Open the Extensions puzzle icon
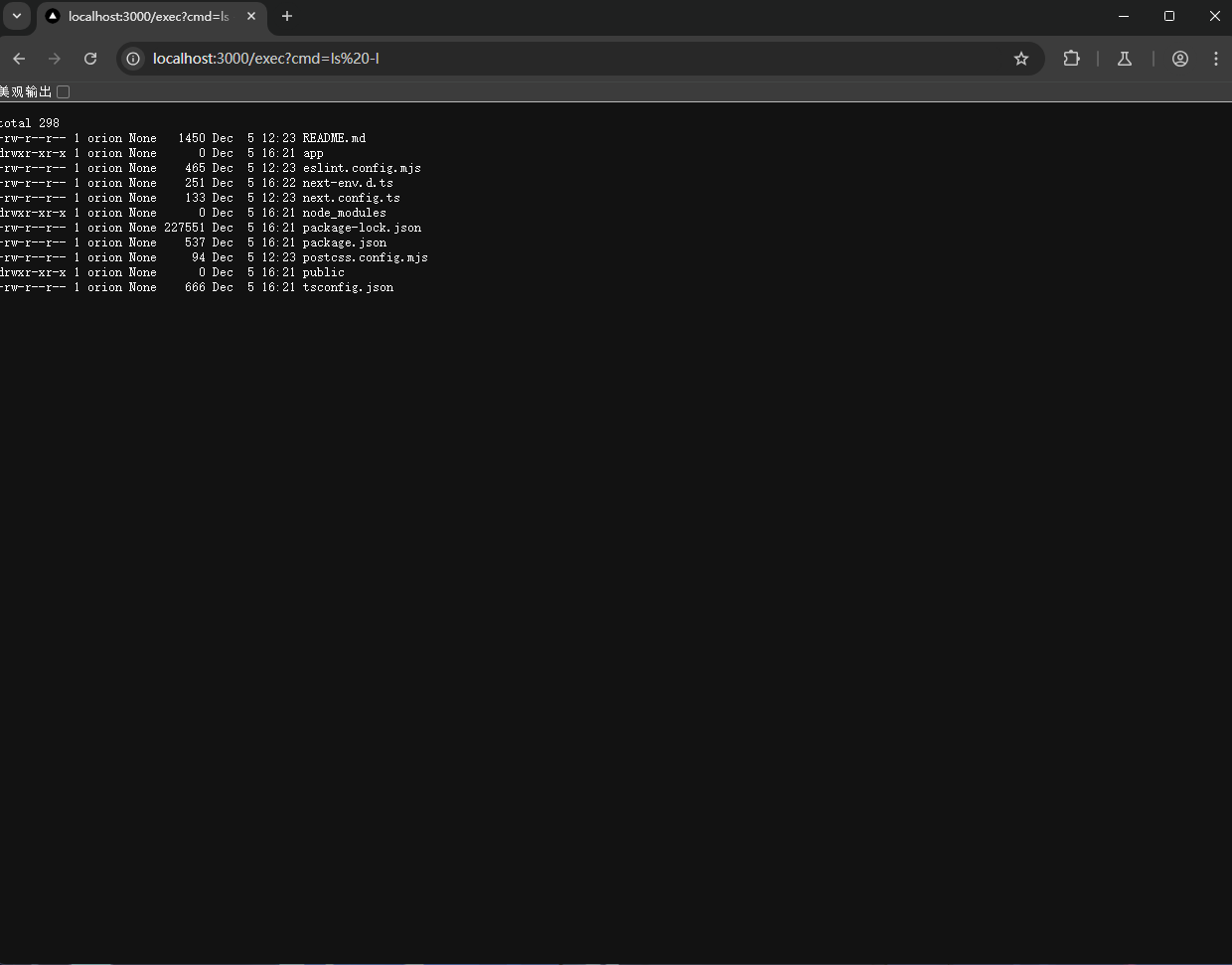The height and width of the screenshot is (965, 1232). point(1071,59)
